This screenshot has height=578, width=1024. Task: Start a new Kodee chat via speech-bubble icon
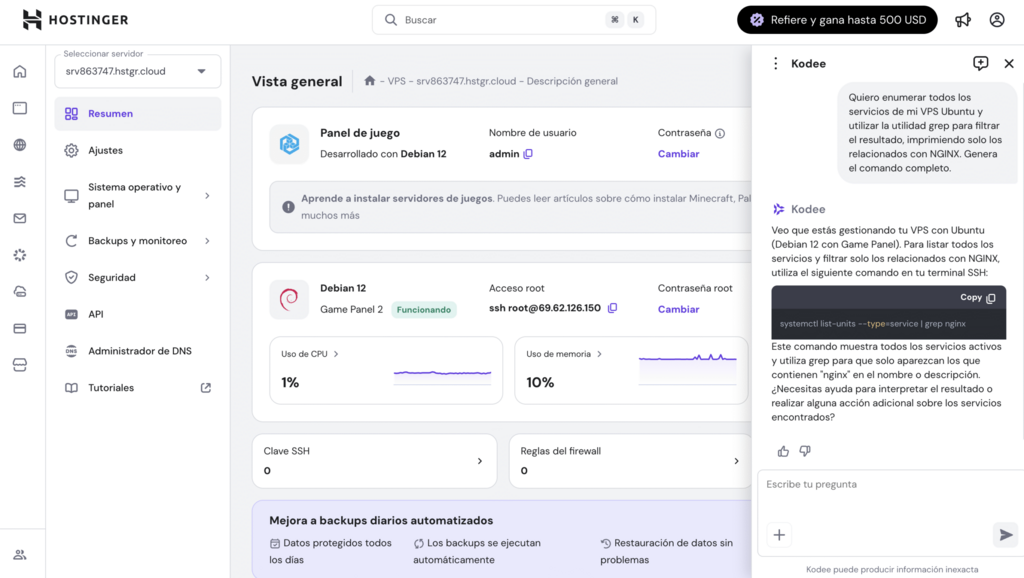click(x=981, y=63)
